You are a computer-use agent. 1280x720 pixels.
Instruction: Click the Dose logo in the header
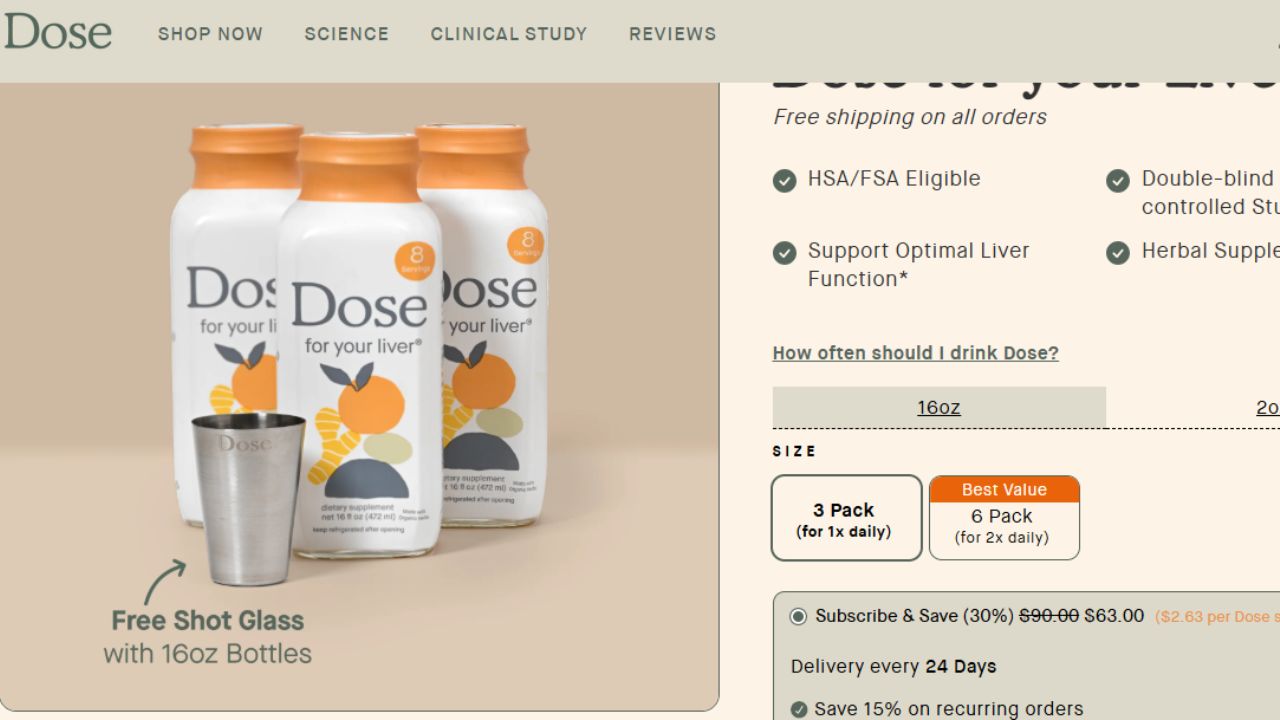point(57,33)
